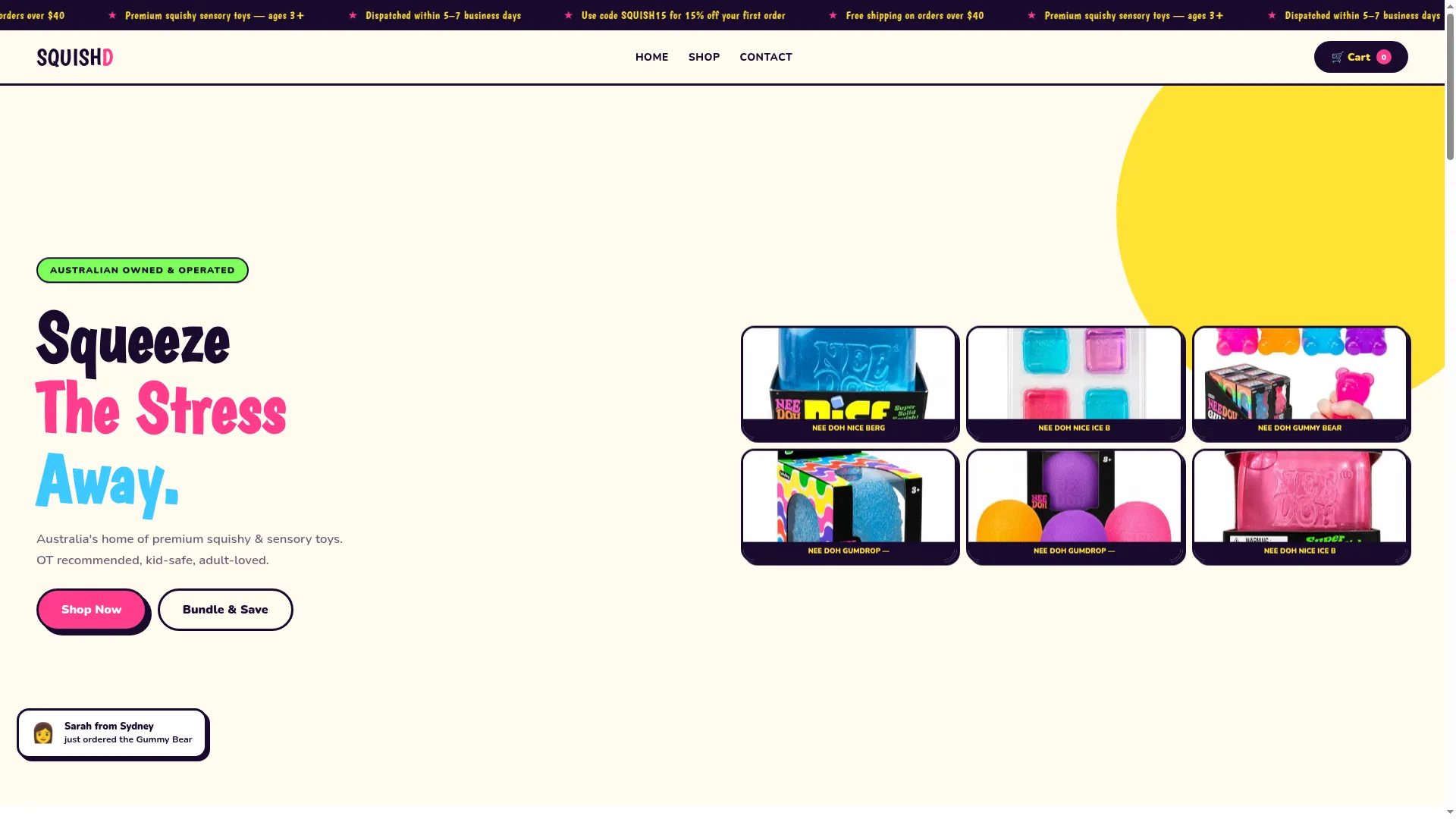Open the Nee Doh Nice Berg product card

849,383
